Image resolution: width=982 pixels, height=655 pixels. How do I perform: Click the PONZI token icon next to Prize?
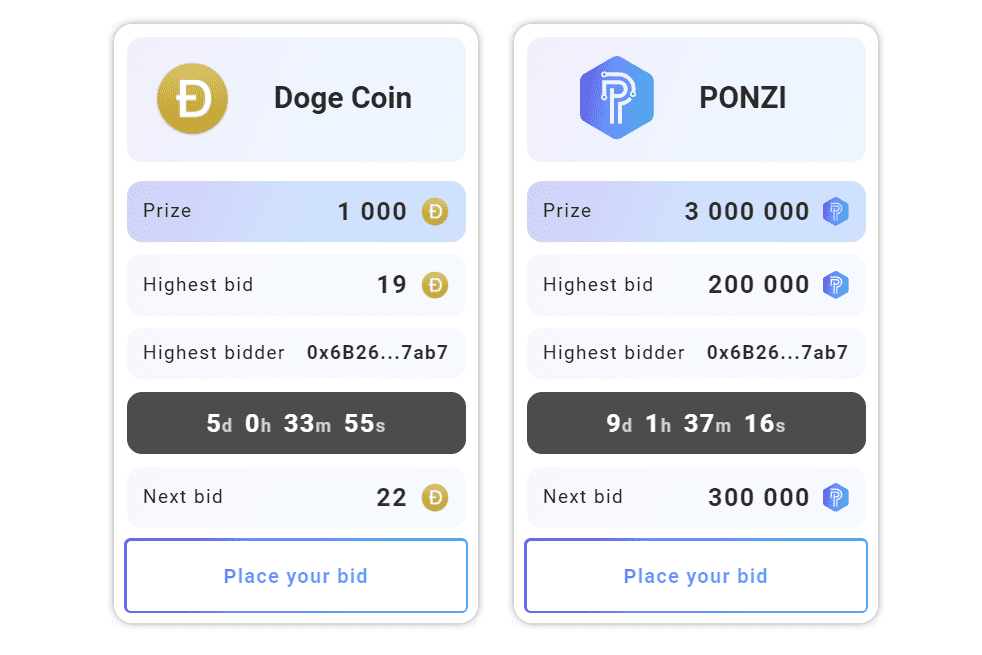(836, 211)
